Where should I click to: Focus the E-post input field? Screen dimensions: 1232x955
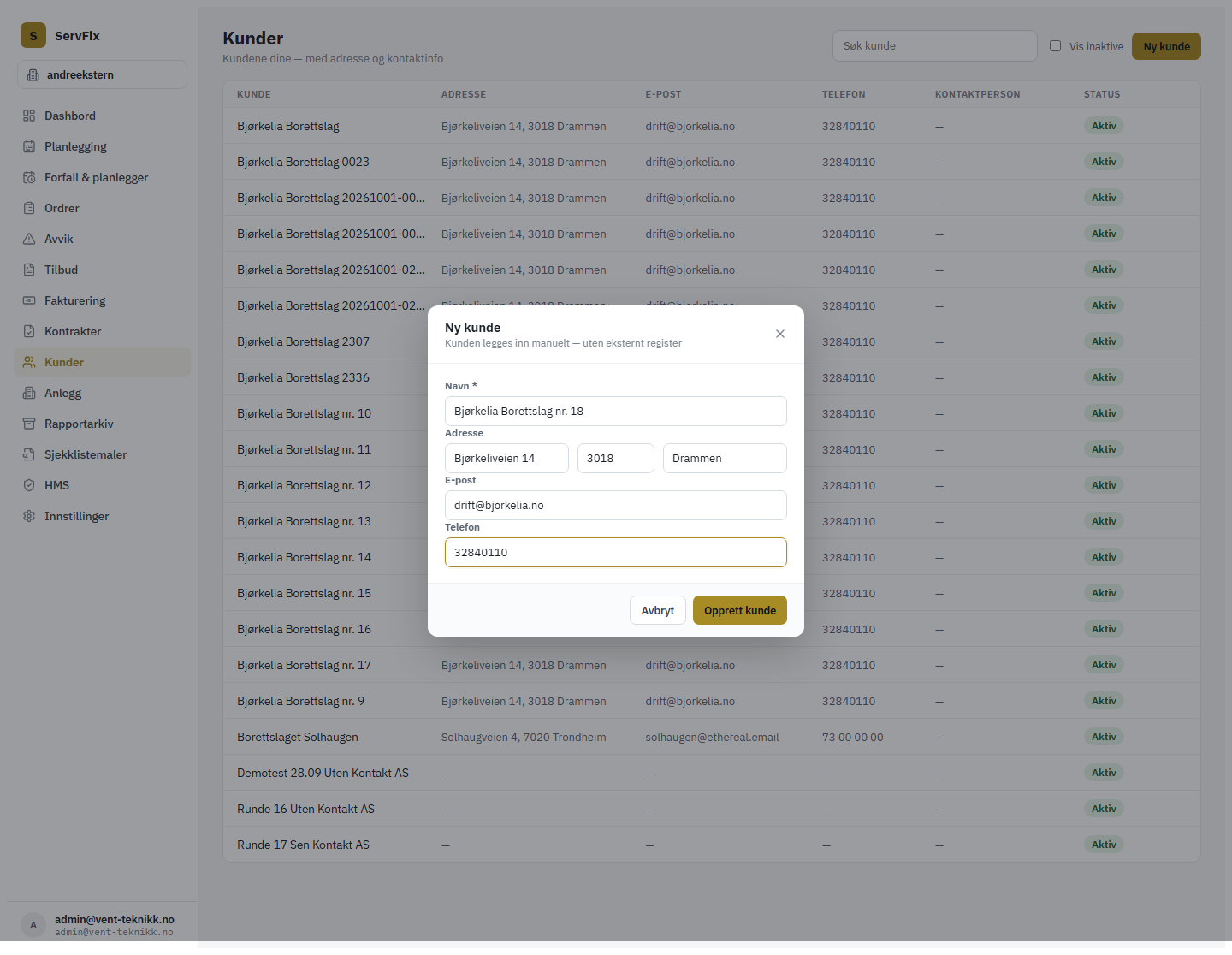[616, 505]
